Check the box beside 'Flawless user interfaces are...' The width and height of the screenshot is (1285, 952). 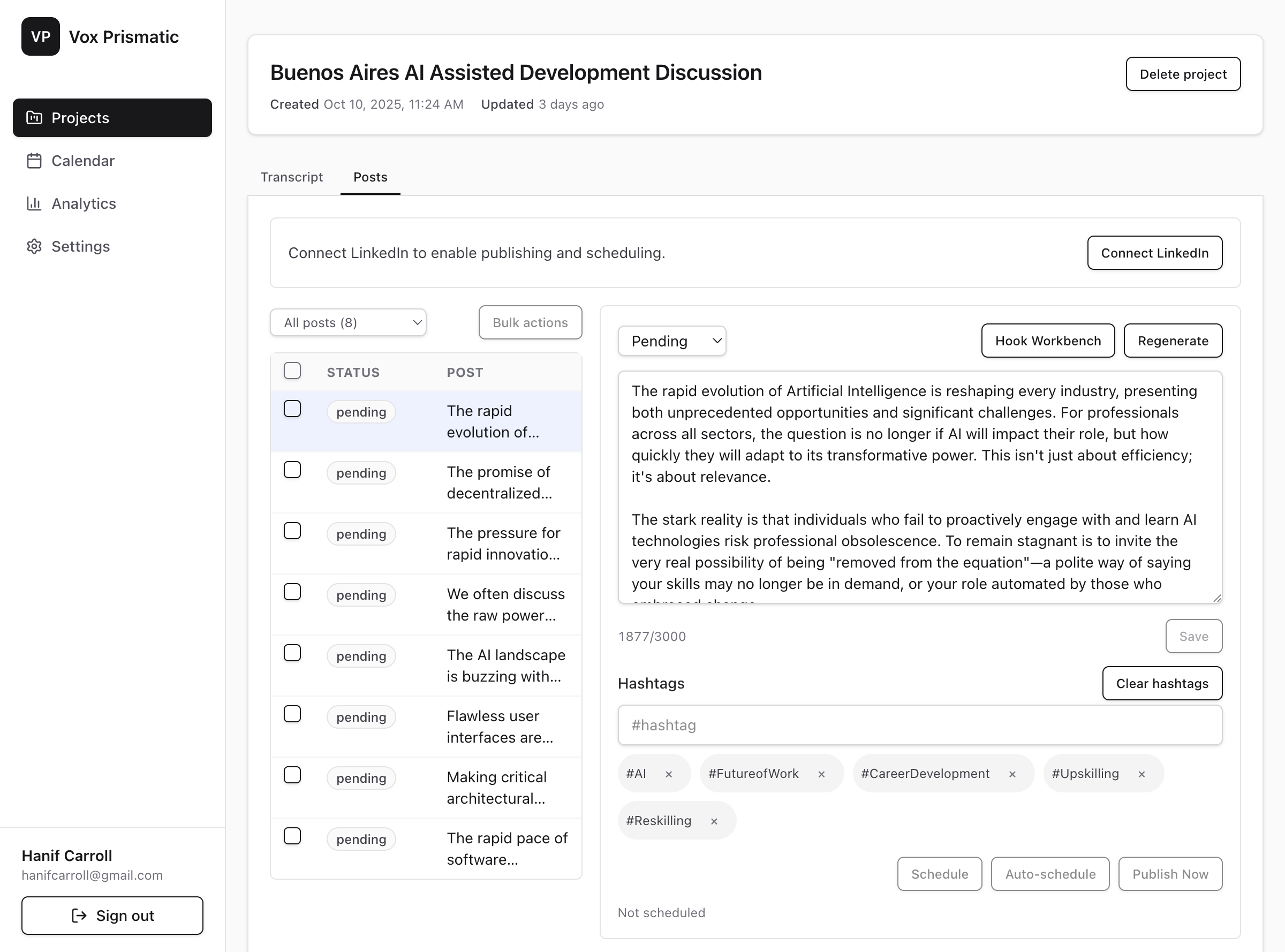(x=292, y=714)
